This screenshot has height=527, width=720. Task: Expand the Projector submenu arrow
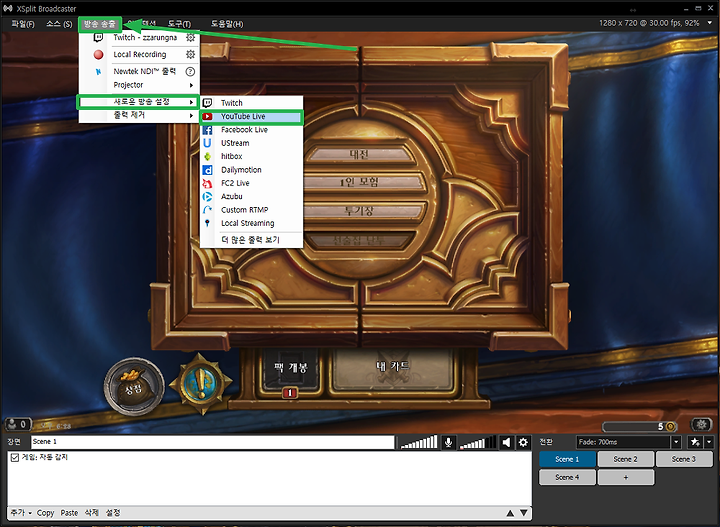point(191,85)
